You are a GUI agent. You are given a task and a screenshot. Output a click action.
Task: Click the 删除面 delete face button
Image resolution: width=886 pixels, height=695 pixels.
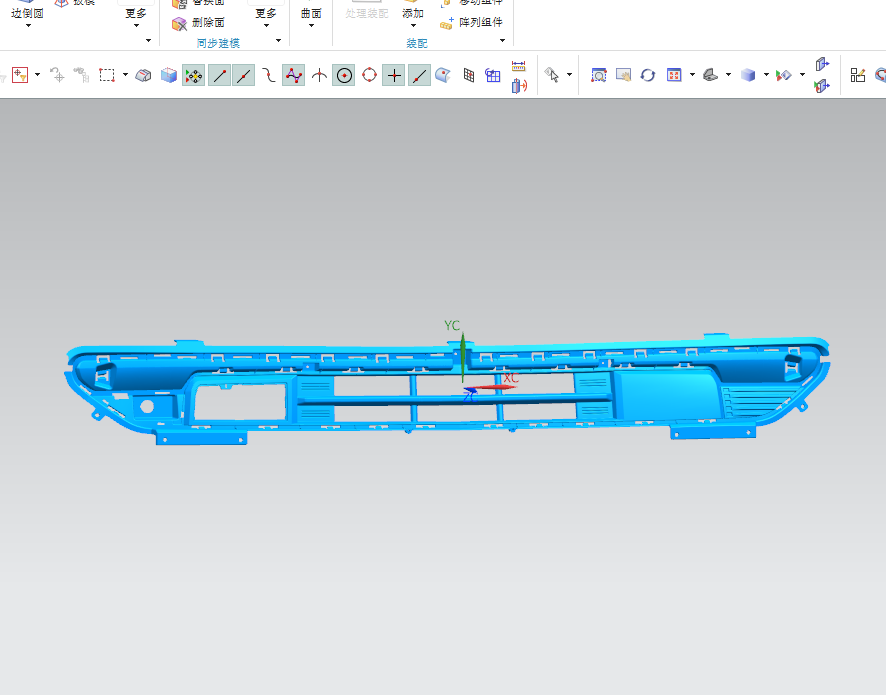(x=199, y=23)
